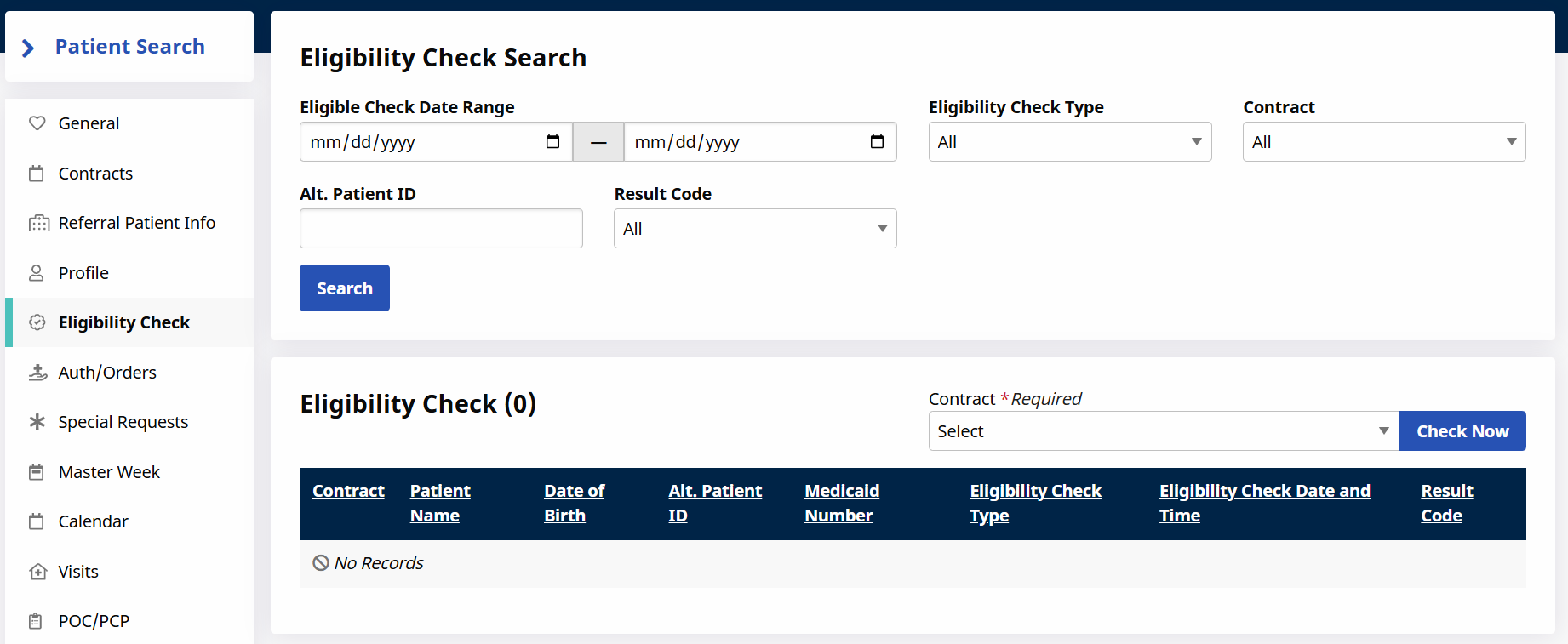Click the person icon next to Profile

(x=37, y=273)
